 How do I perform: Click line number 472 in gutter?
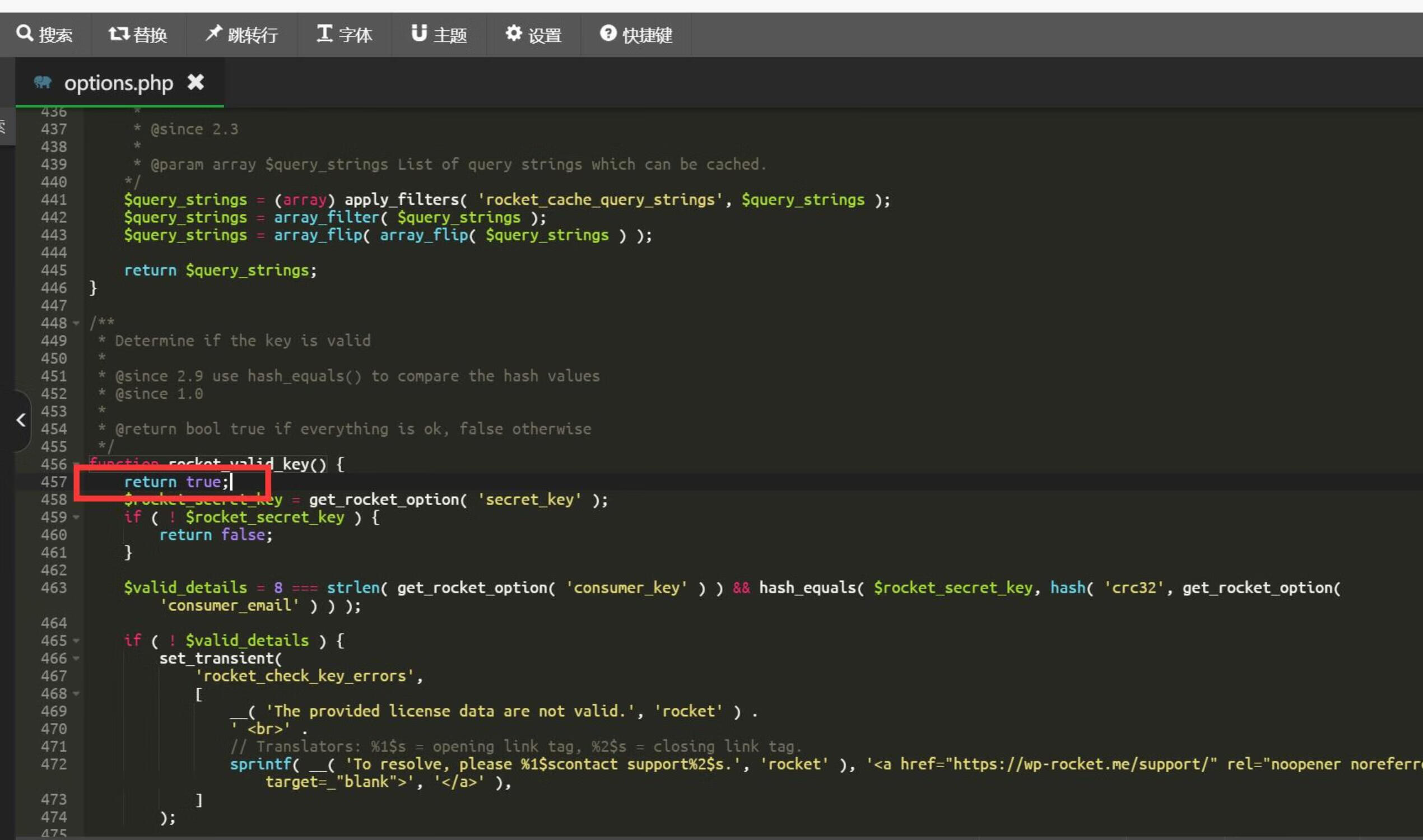[x=54, y=765]
